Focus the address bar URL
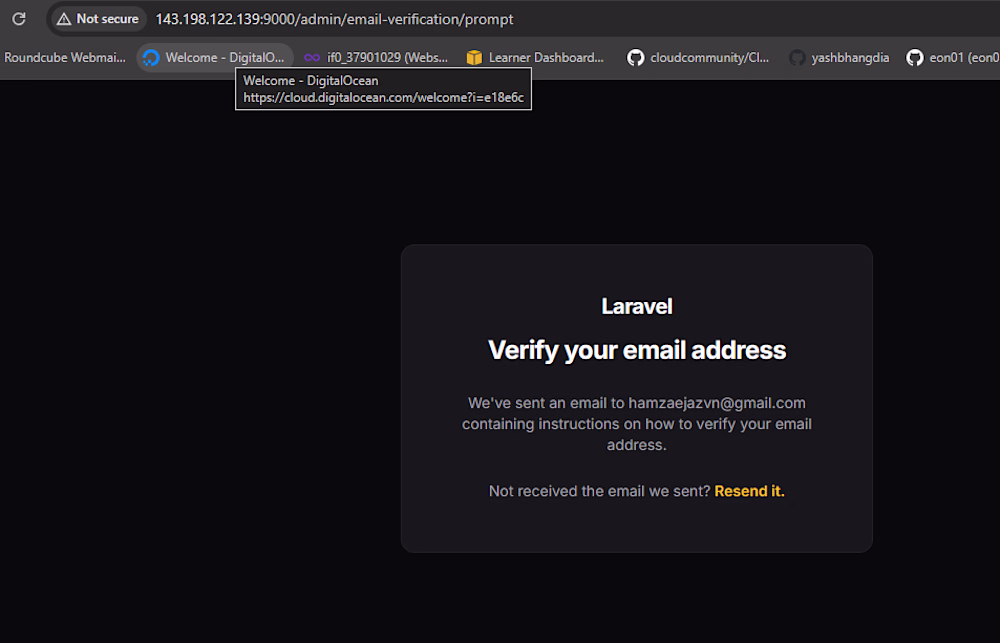The image size is (1000, 643). point(334,19)
